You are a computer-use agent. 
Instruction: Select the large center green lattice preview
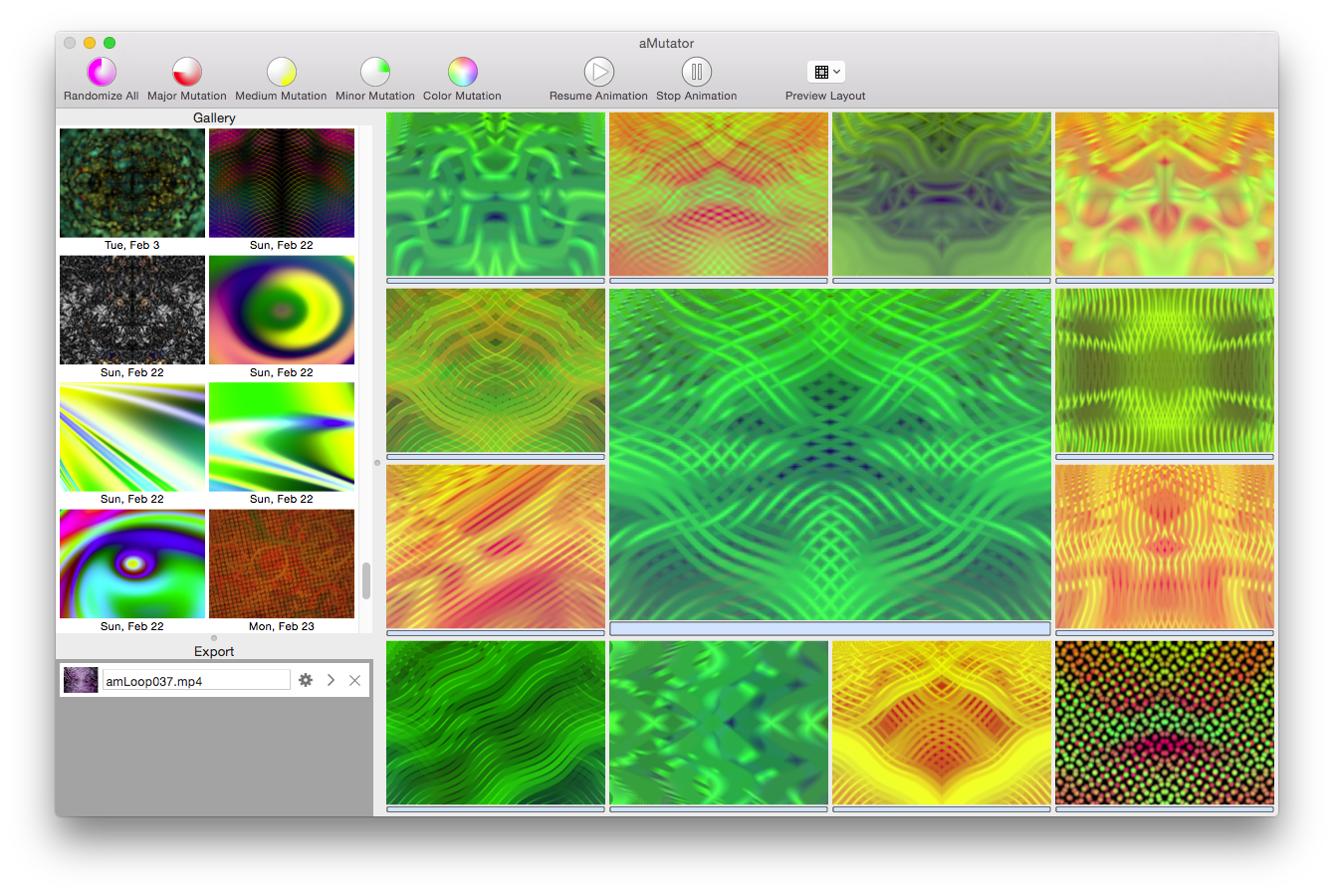click(x=829, y=455)
